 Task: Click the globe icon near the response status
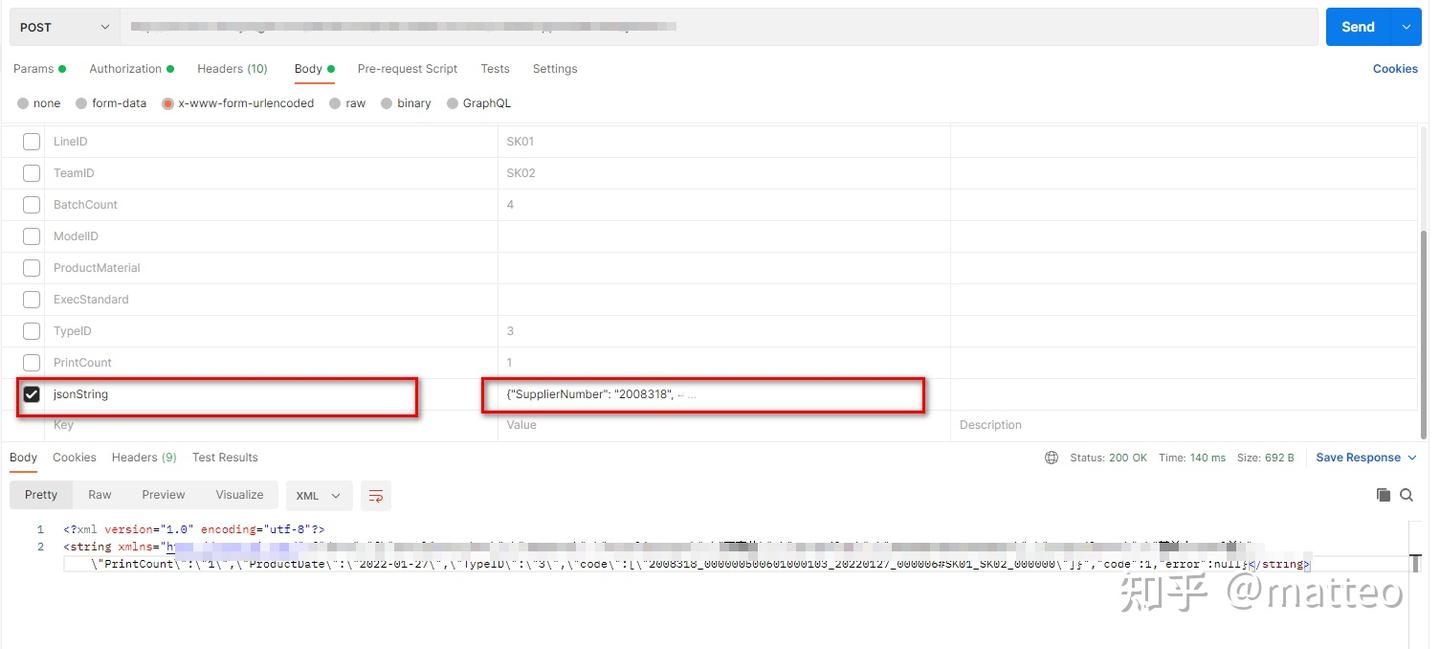[1050, 457]
